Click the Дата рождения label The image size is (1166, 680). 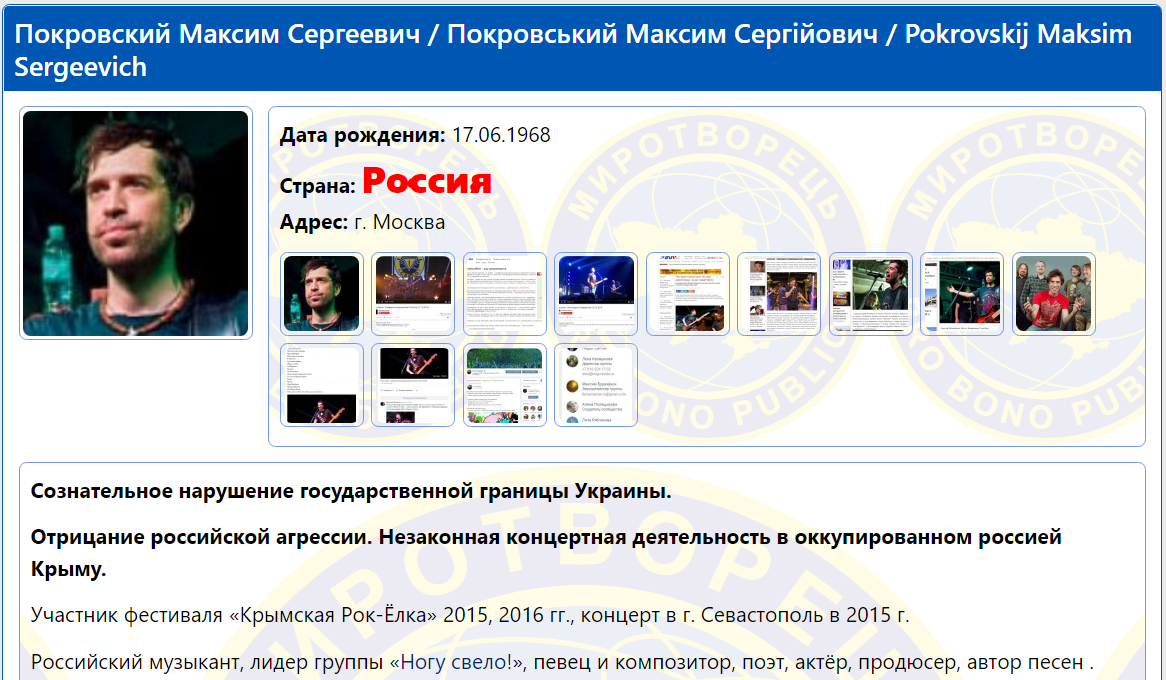(362, 135)
